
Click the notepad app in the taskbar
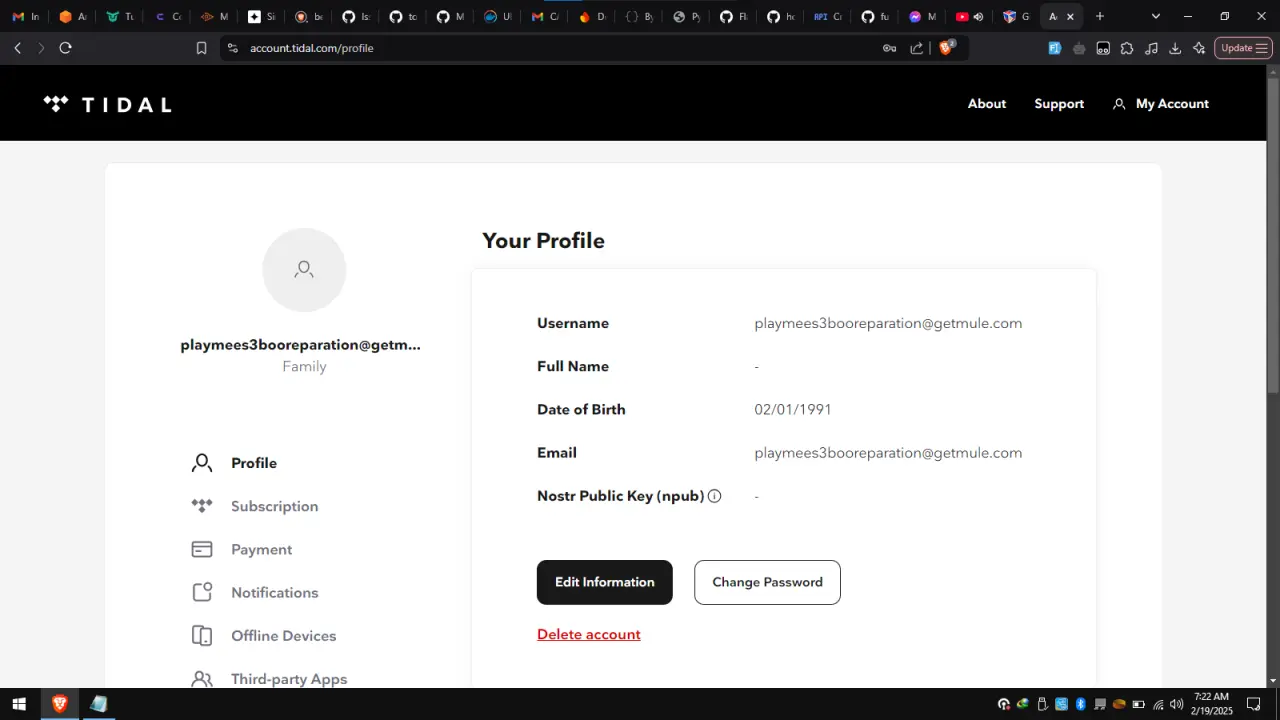click(98, 704)
